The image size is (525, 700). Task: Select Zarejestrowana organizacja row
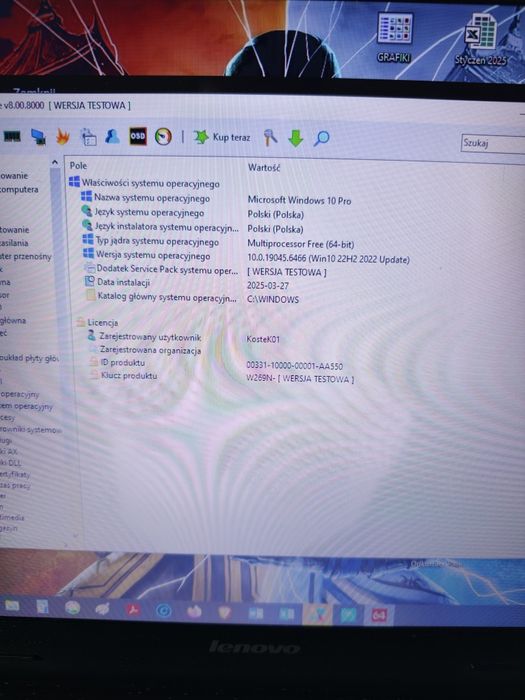pyautogui.click(x=145, y=350)
